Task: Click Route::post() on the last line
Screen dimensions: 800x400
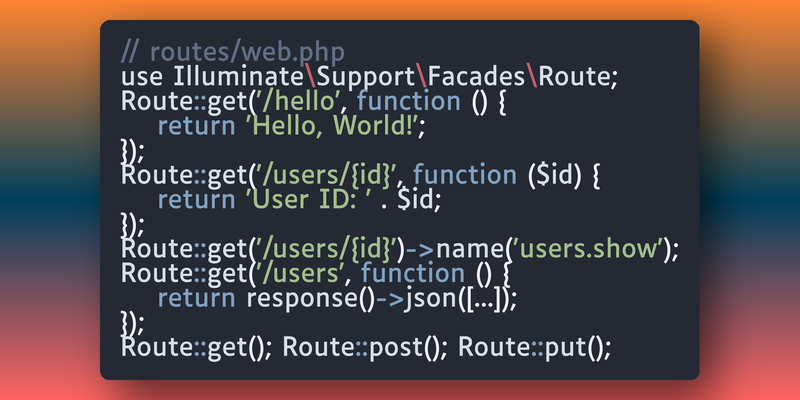Action: click(365, 347)
